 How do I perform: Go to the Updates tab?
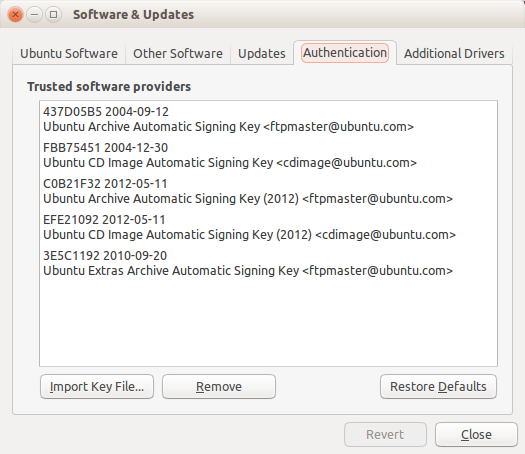point(262,53)
